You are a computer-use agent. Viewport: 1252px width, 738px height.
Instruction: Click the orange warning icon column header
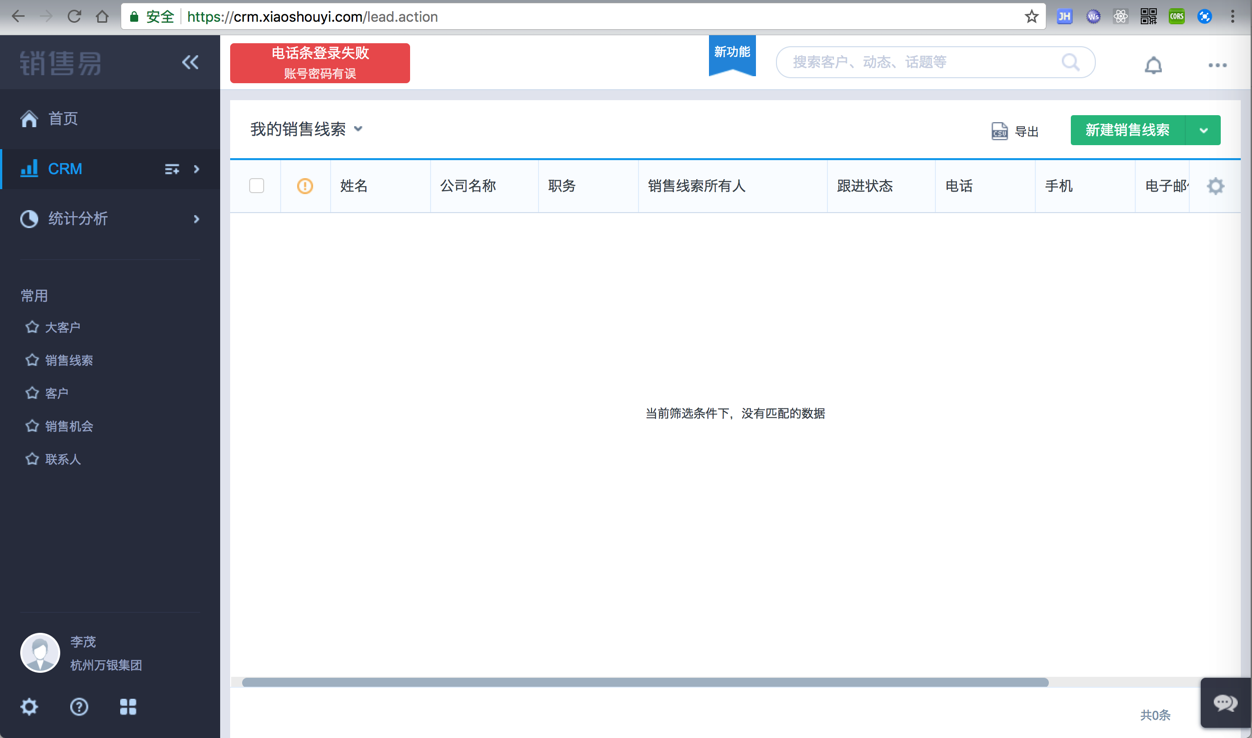click(x=305, y=186)
